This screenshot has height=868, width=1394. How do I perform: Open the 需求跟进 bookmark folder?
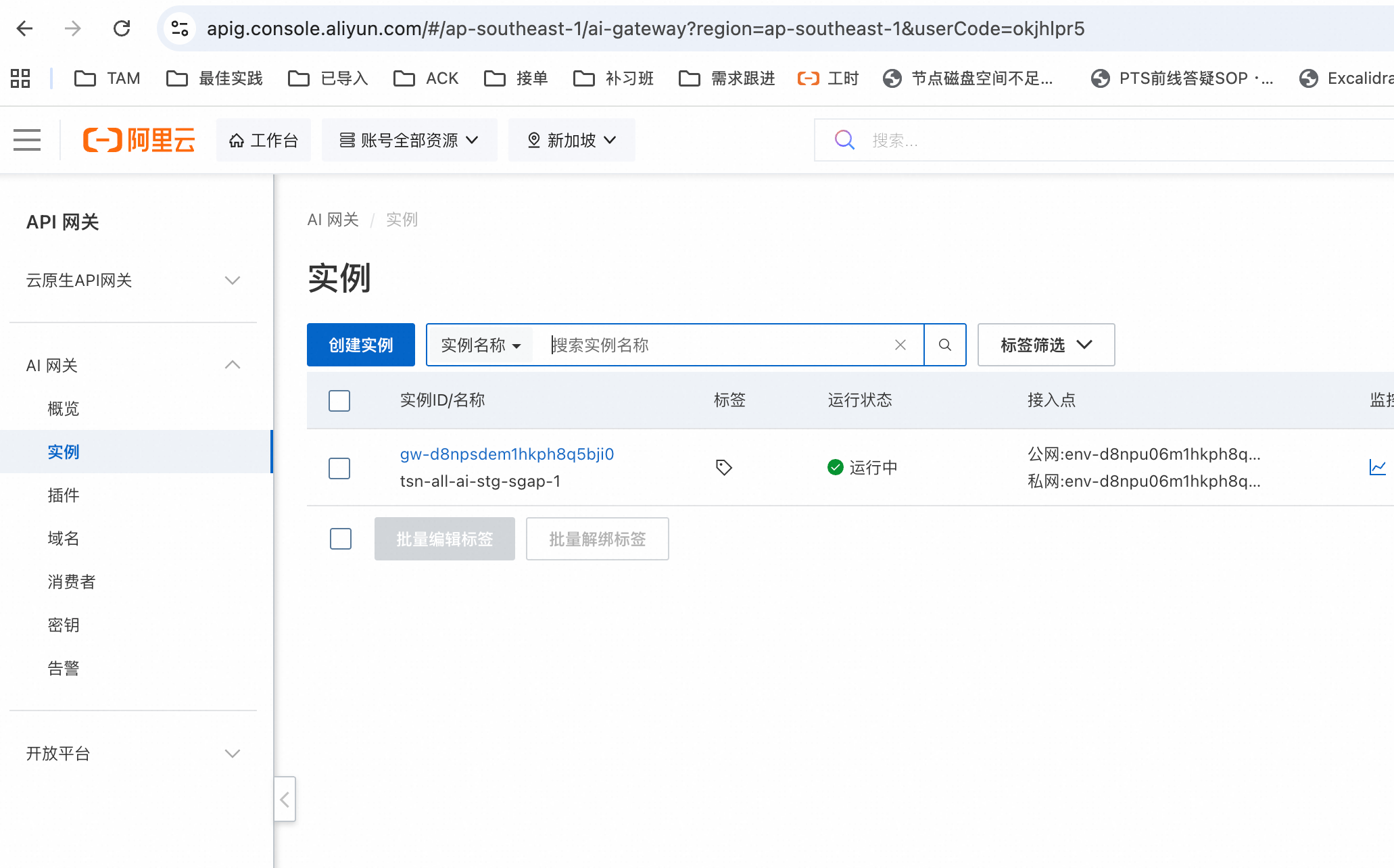(727, 78)
